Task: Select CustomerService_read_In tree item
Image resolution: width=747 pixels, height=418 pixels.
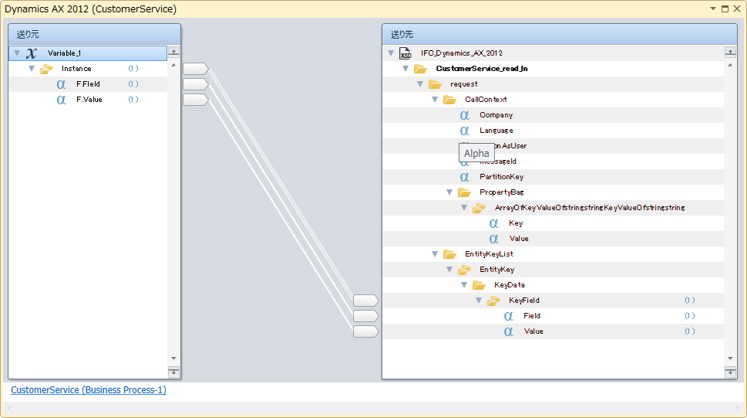Action: click(482, 69)
